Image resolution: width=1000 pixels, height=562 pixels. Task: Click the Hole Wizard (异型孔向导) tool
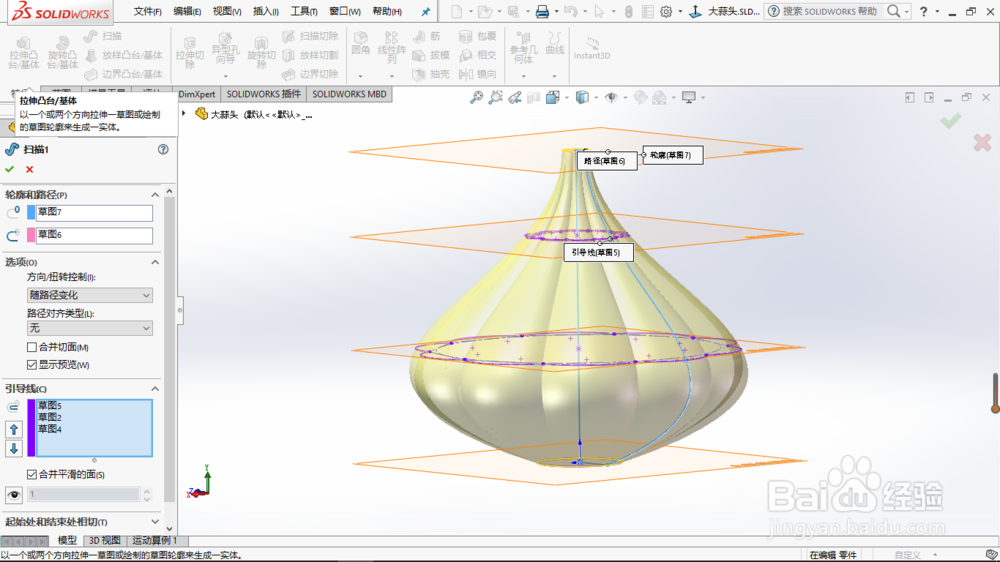pyautogui.click(x=224, y=51)
